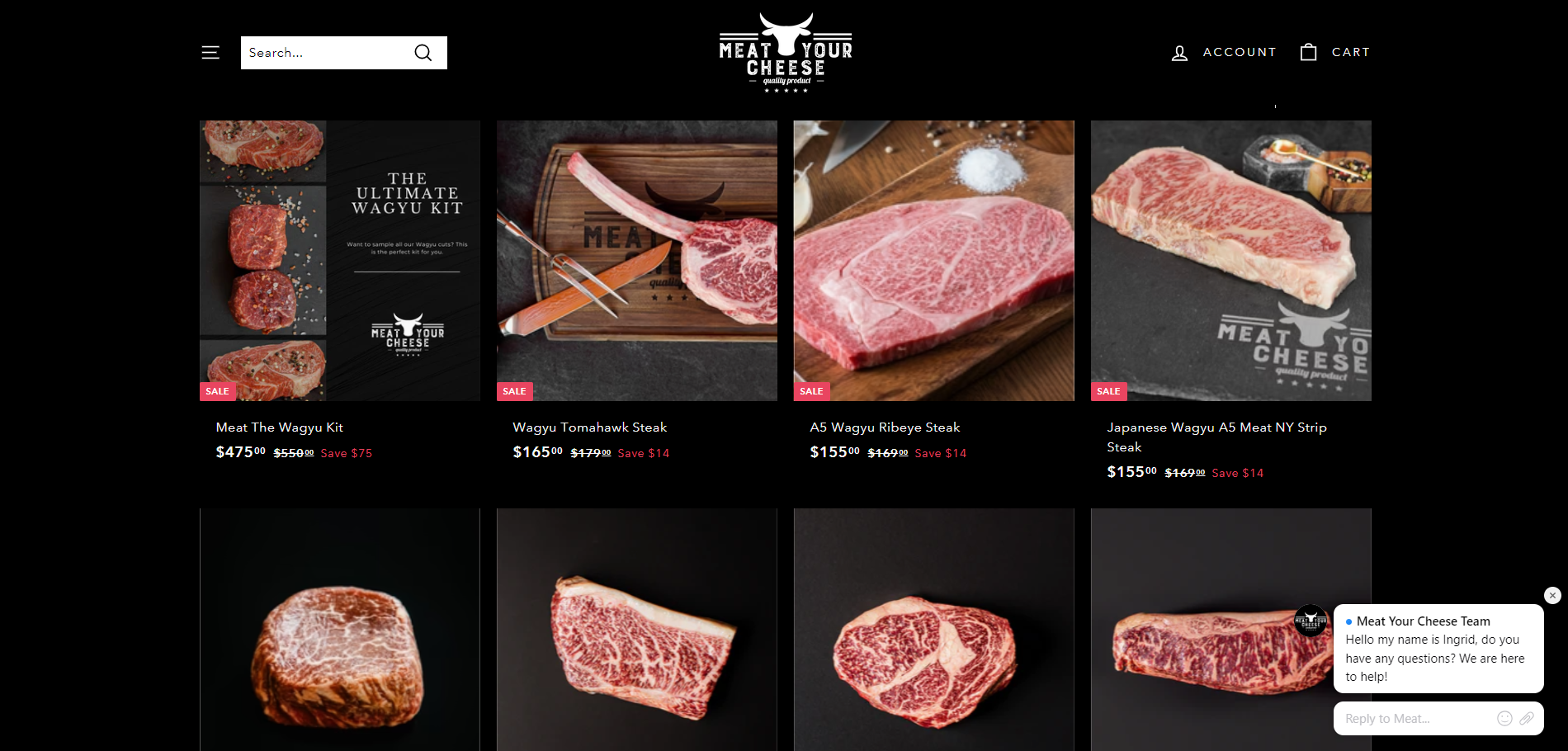Viewport: 1568px width, 751px height.
Task: Click the Tomahawk steak product image
Action: click(x=637, y=261)
